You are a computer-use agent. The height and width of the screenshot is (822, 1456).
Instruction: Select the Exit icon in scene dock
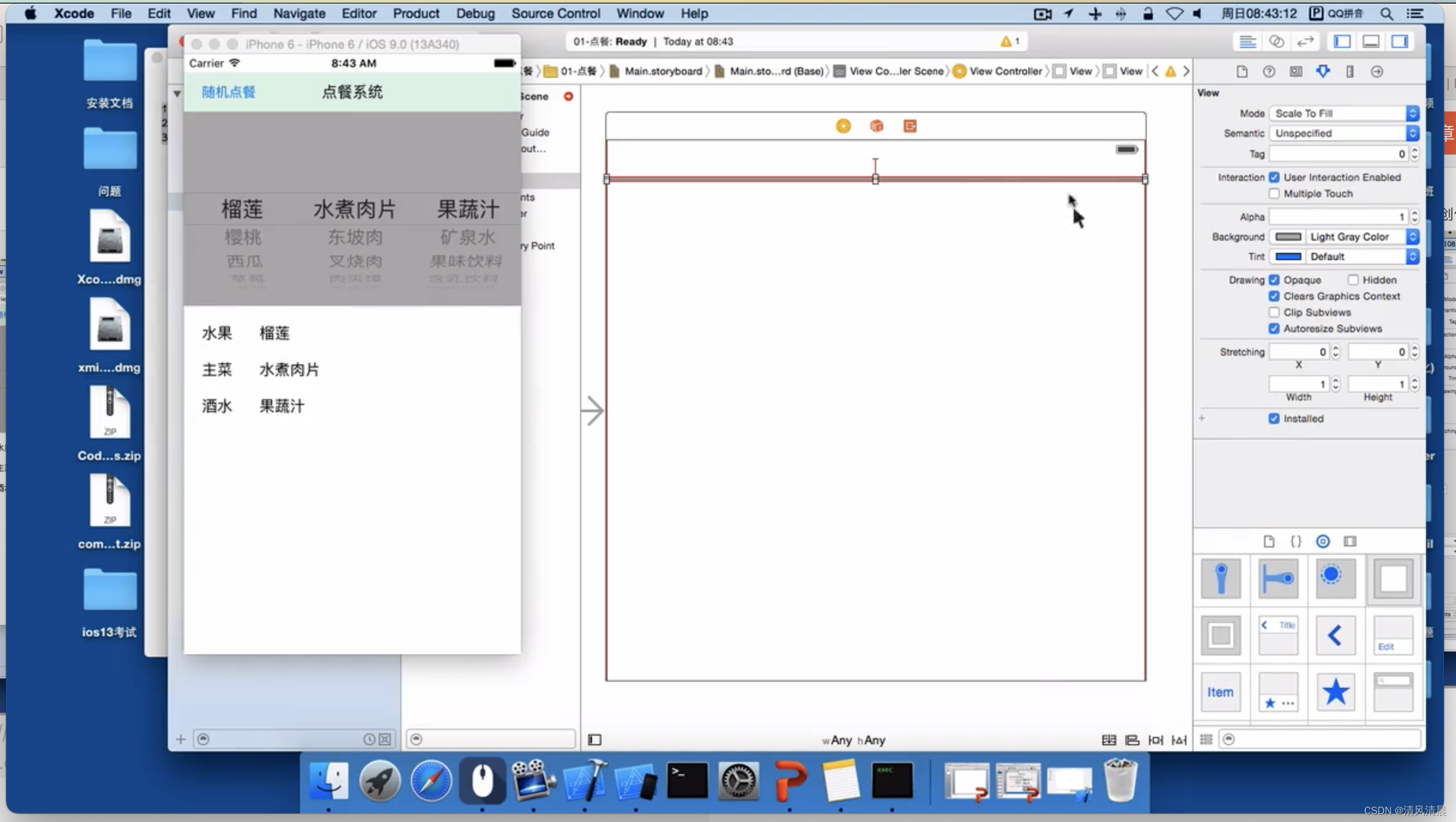point(910,126)
